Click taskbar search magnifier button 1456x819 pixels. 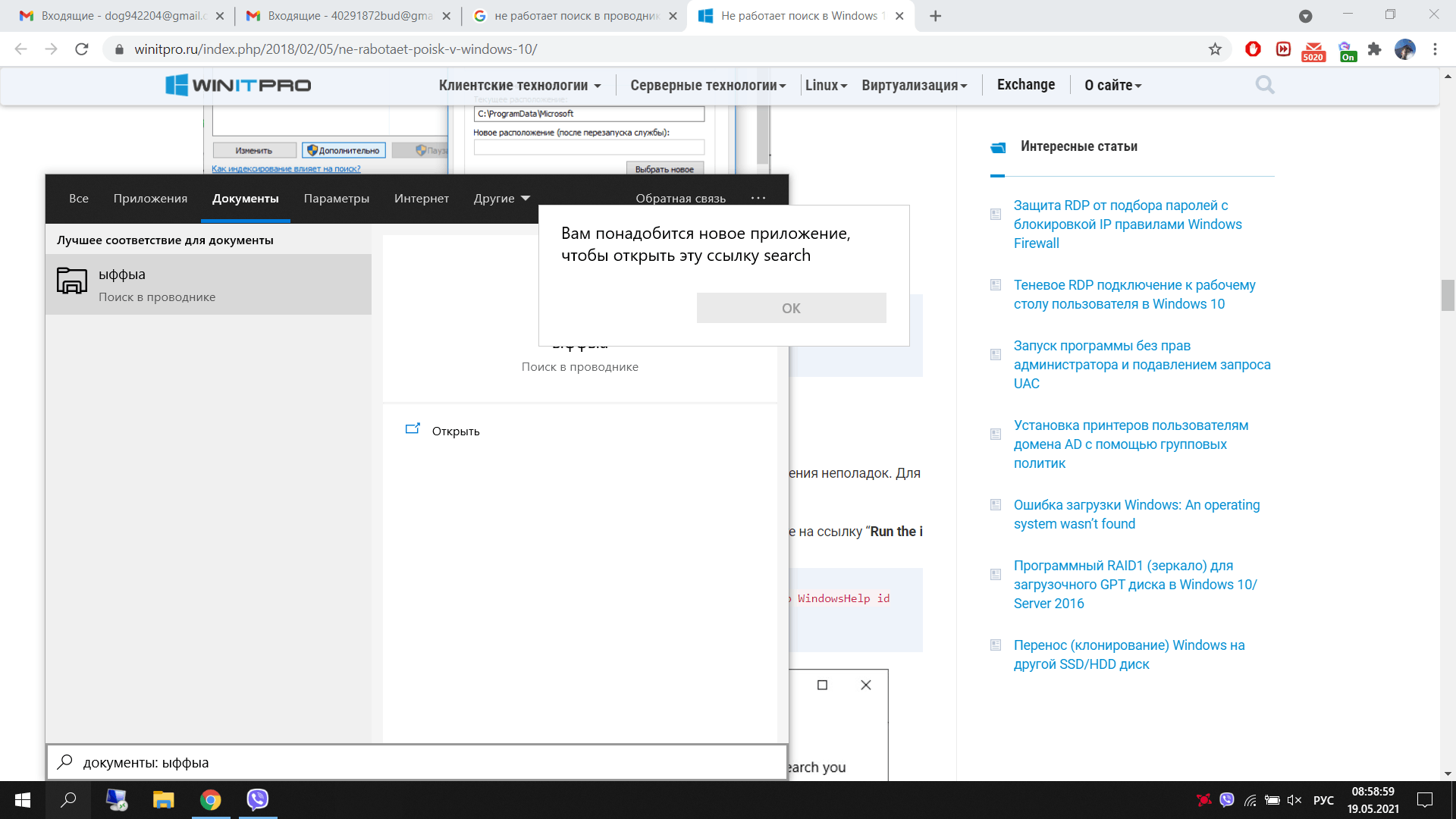pos(68,799)
